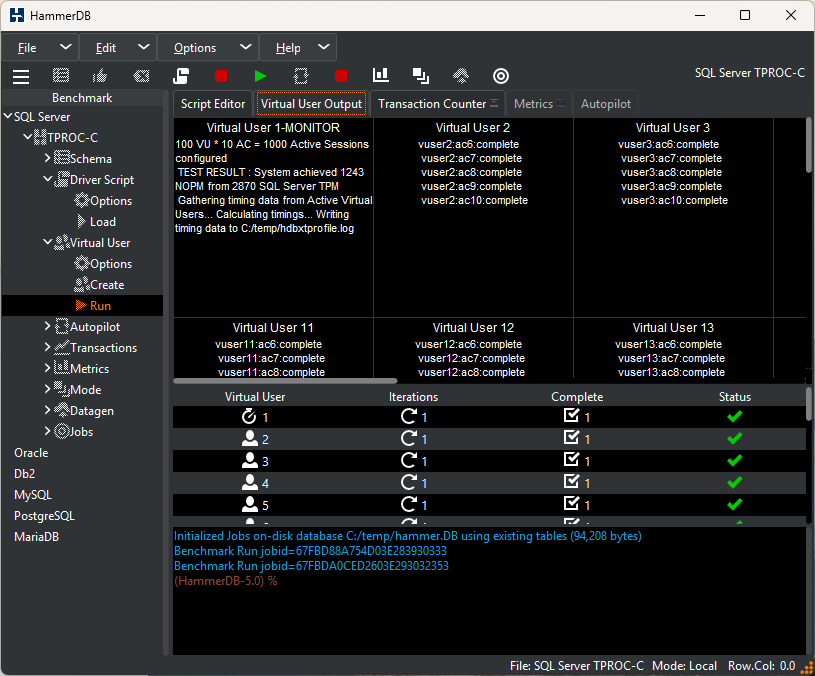
Task: Select Driver Script tree node
Action: click(x=102, y=180)
